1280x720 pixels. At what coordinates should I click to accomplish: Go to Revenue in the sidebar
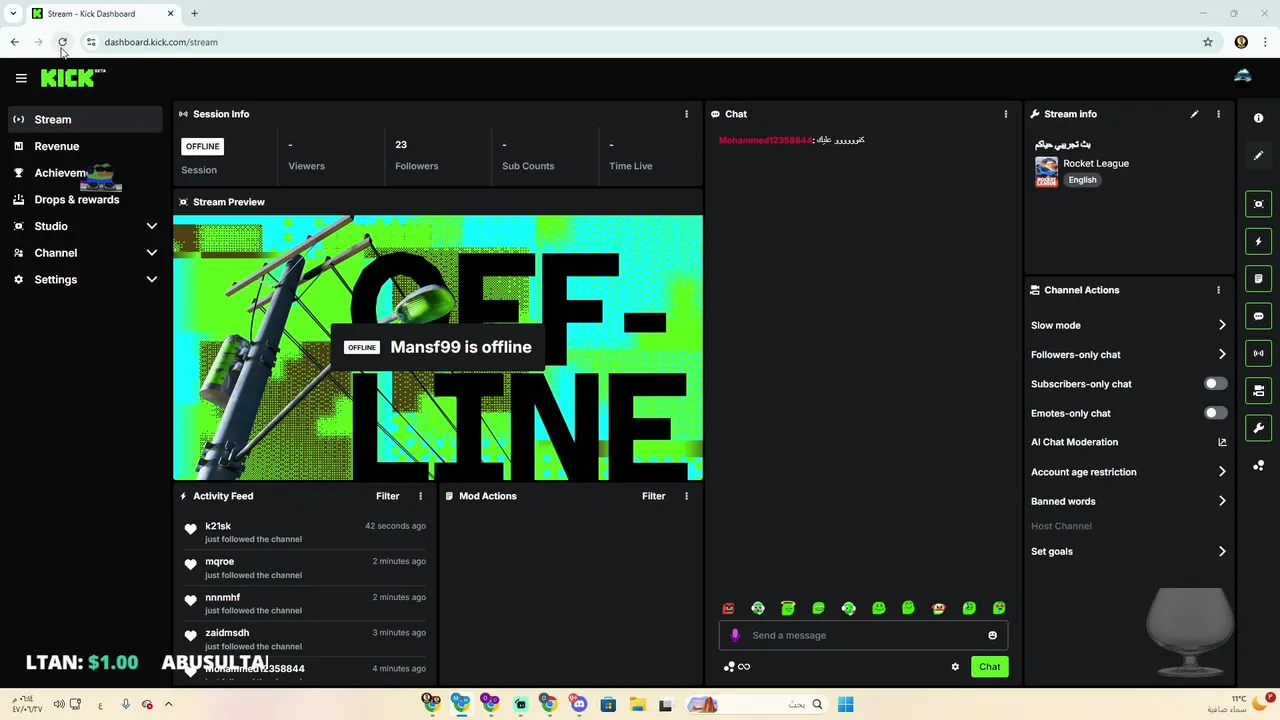85,146
